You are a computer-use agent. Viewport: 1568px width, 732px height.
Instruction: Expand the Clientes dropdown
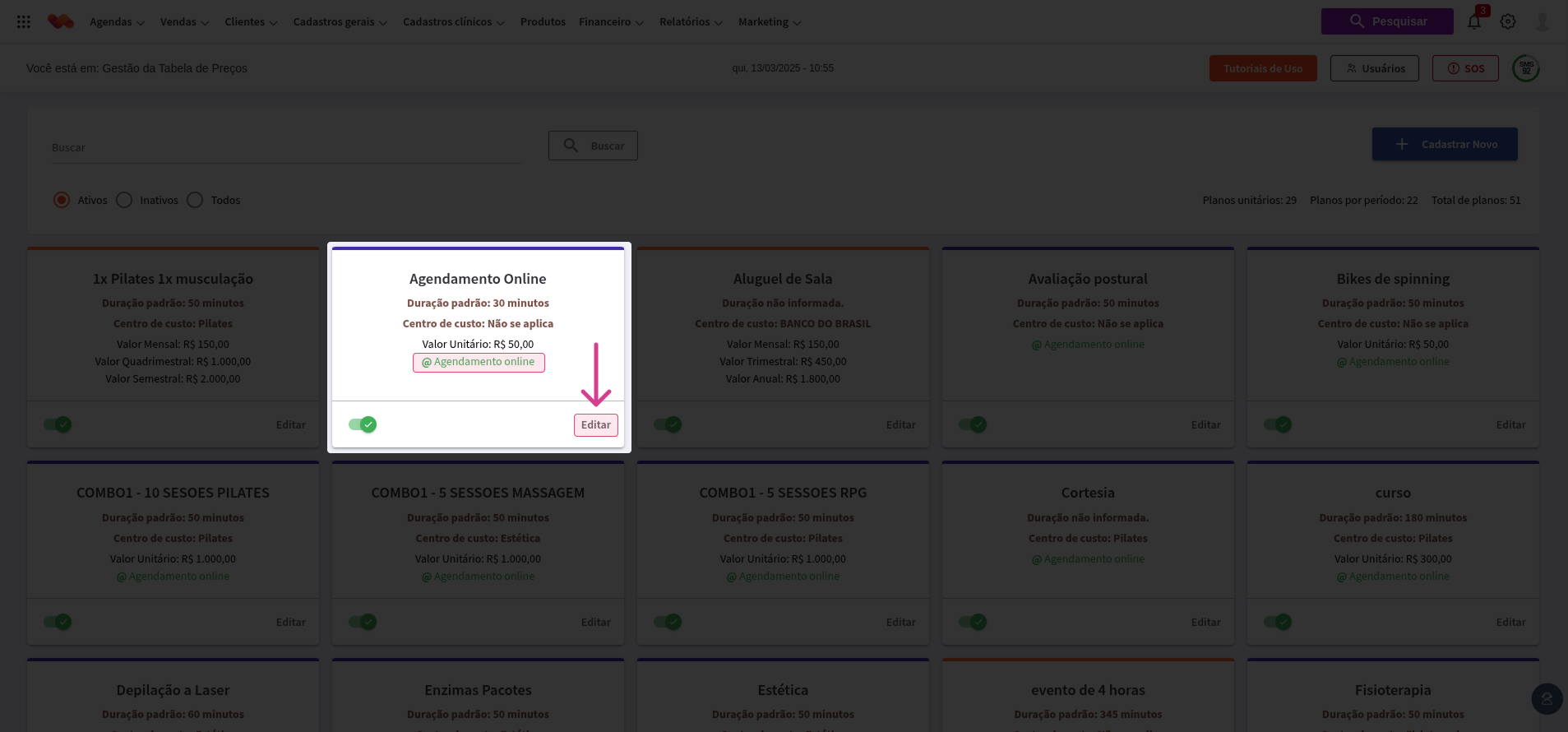point(251,22)
